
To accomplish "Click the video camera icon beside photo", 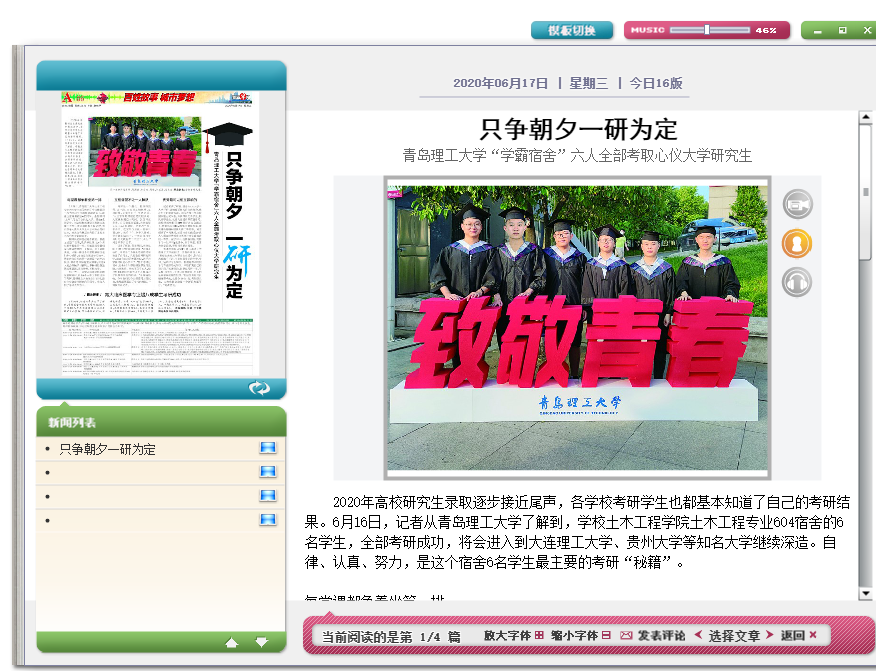I will click(x=797, y=205).
